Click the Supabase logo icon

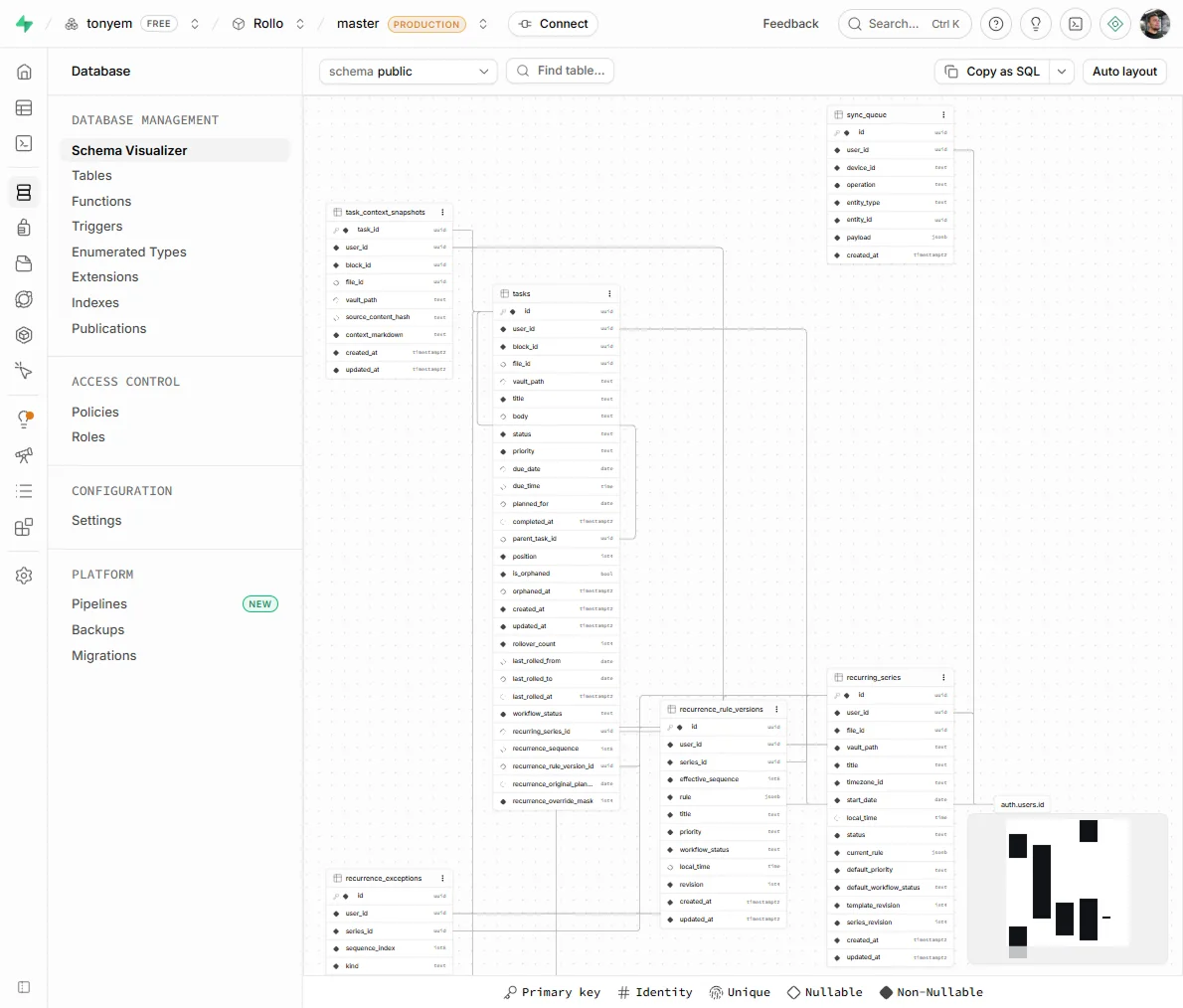click(x=24, y=24)
